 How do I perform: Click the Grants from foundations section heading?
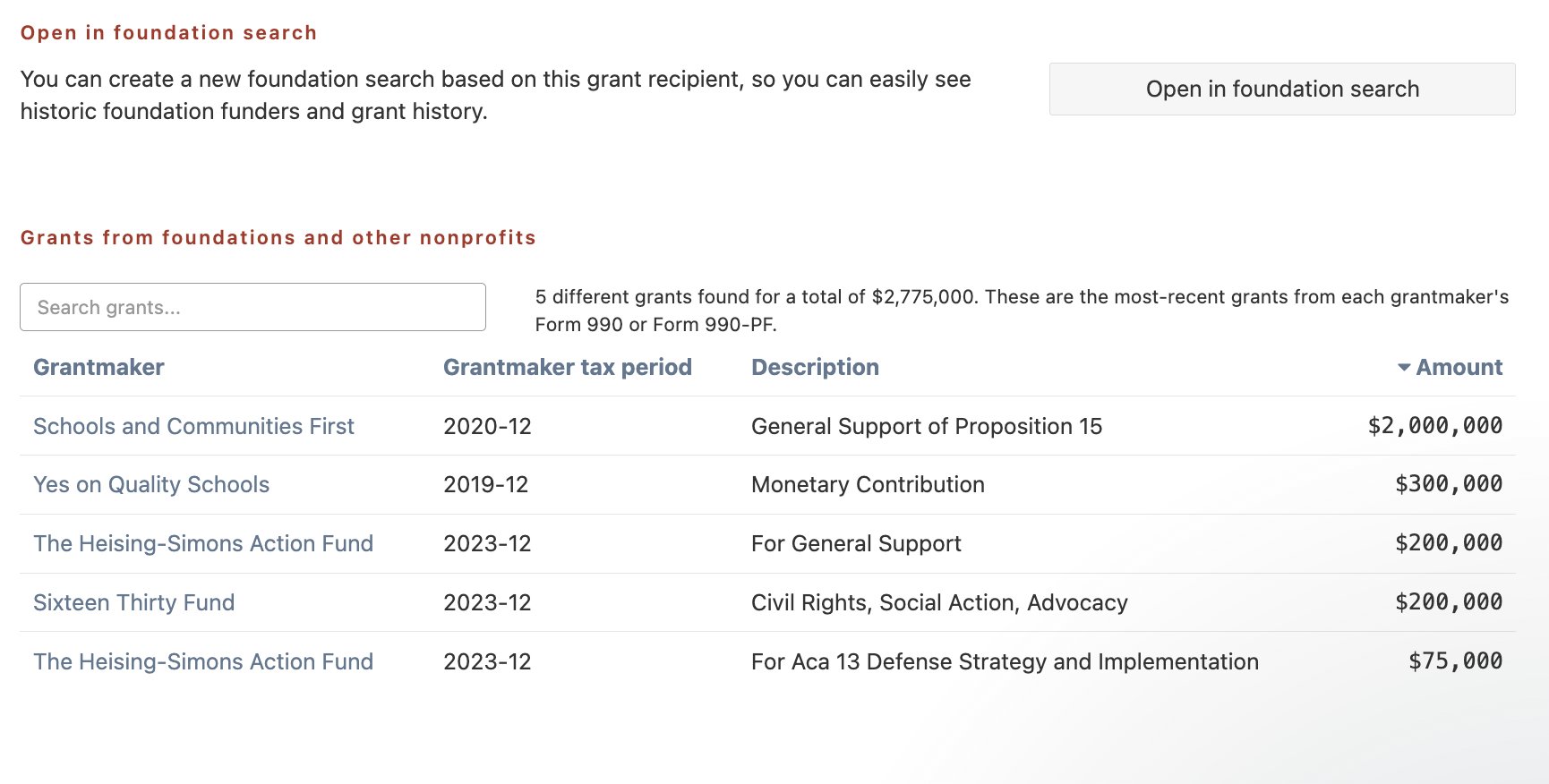[278, 238]
